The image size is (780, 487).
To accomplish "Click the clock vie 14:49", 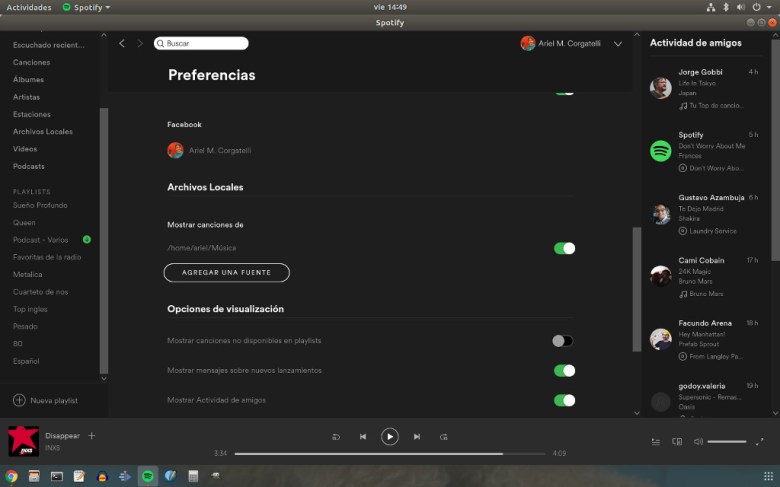I will 390,7.
